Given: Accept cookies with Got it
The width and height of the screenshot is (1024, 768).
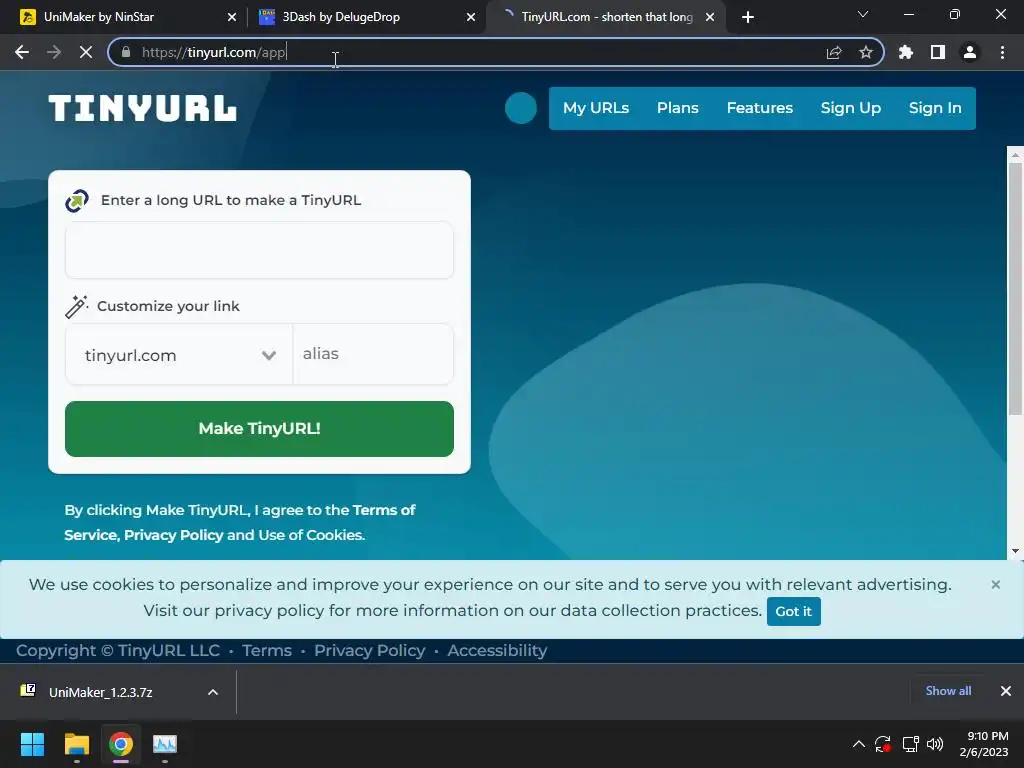Looking at the screenshot, I should click(x=793, y=611).
